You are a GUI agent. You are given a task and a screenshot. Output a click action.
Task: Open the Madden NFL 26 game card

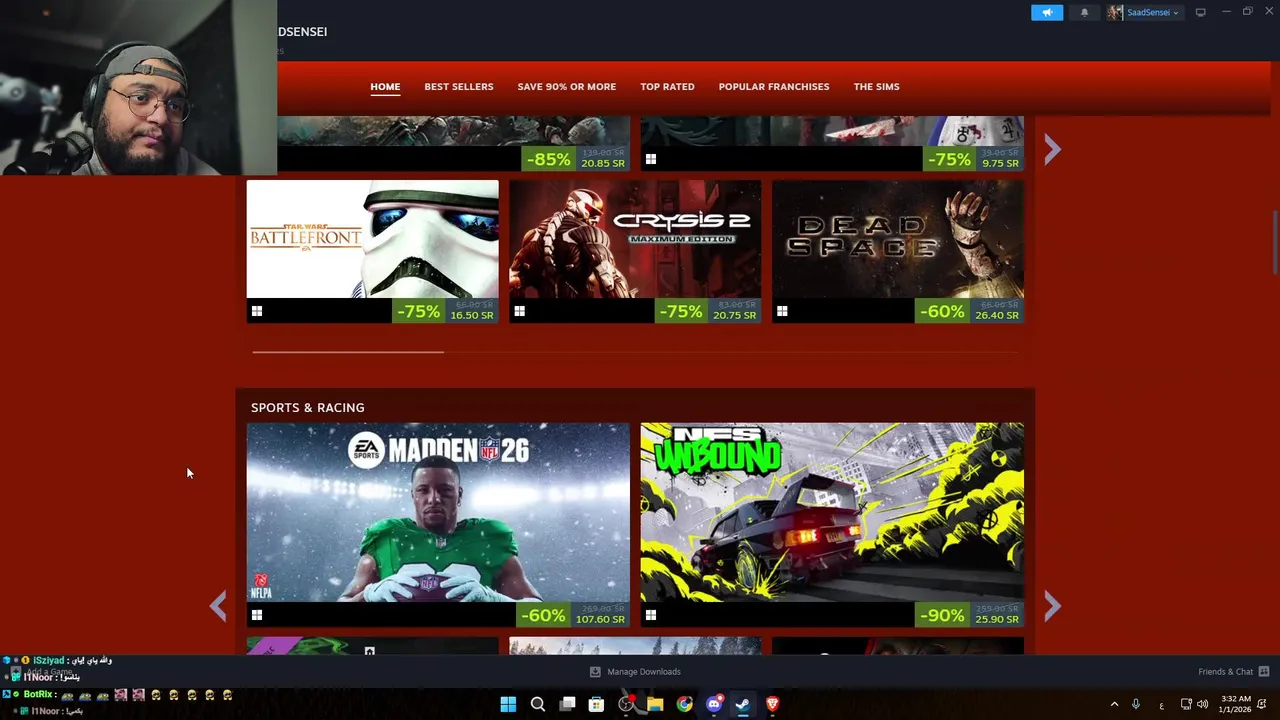click(x=438, y=525)
